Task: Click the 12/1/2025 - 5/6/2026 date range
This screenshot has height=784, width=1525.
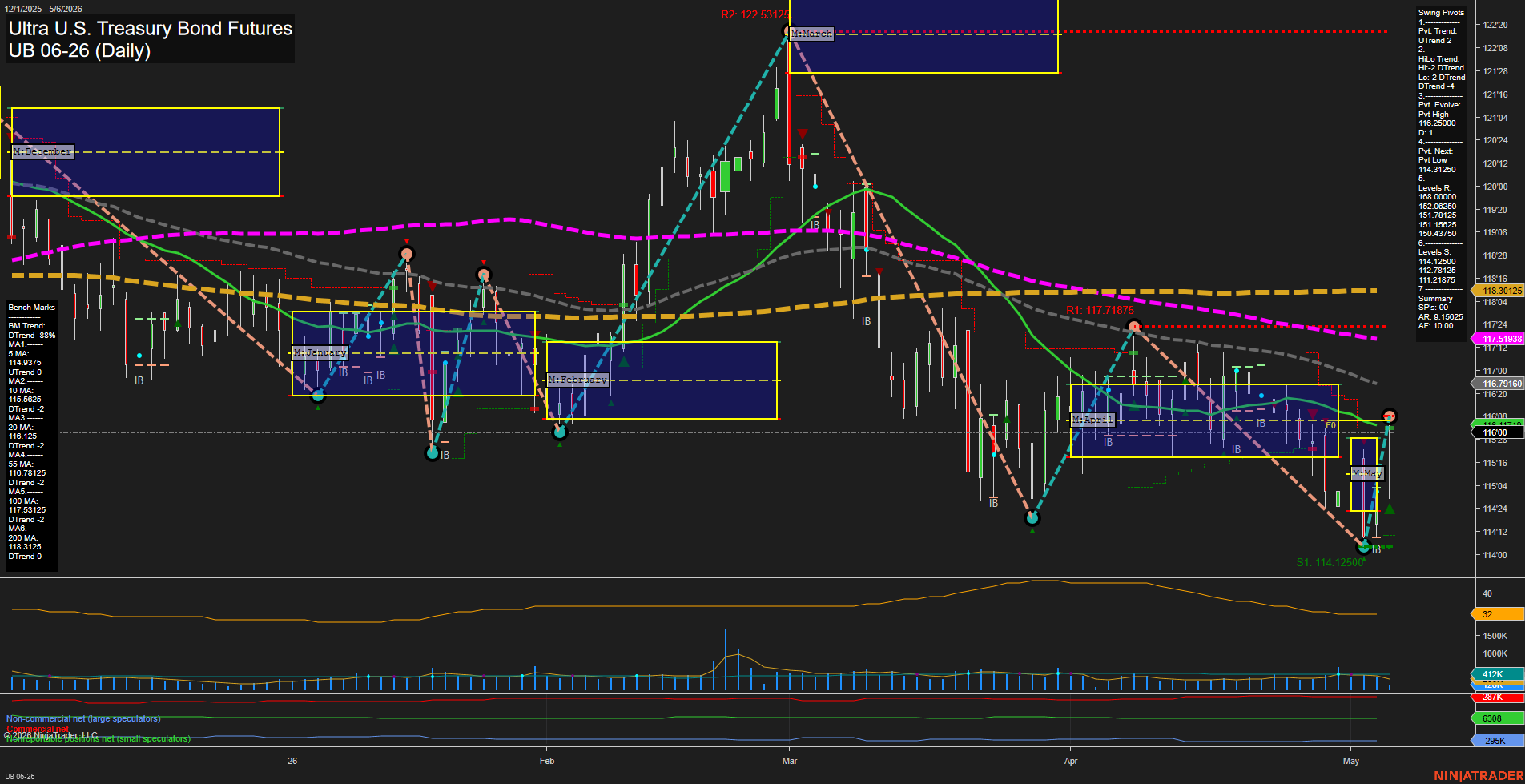Action: [43, 9]
